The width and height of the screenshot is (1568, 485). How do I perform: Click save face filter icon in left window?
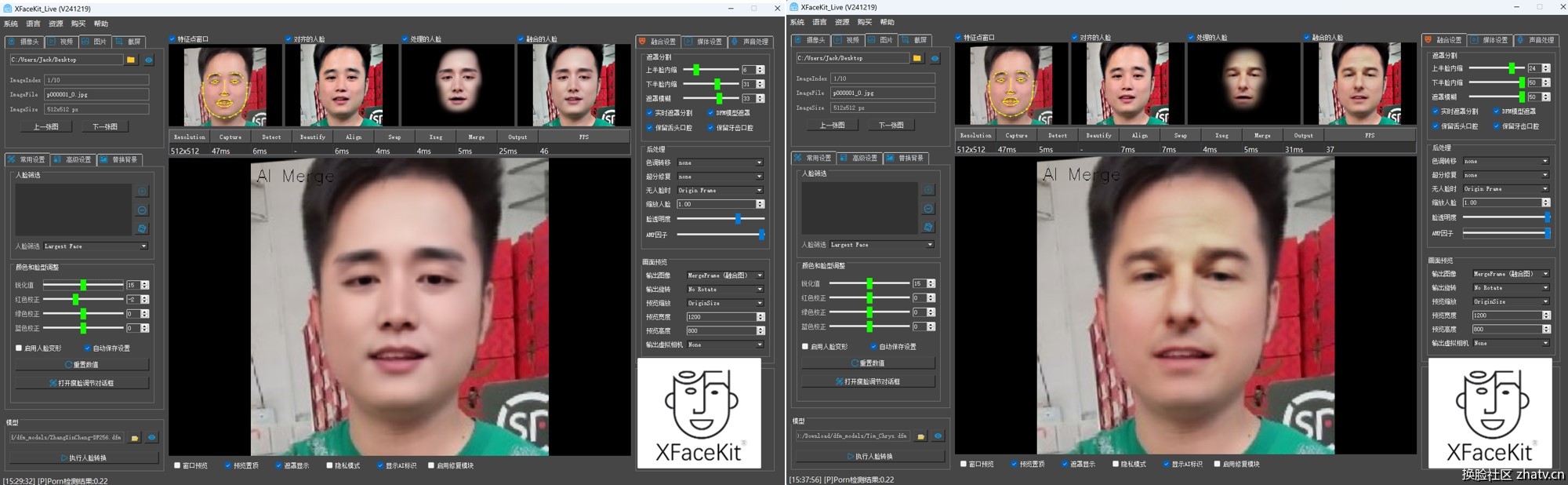click(142, 229)
